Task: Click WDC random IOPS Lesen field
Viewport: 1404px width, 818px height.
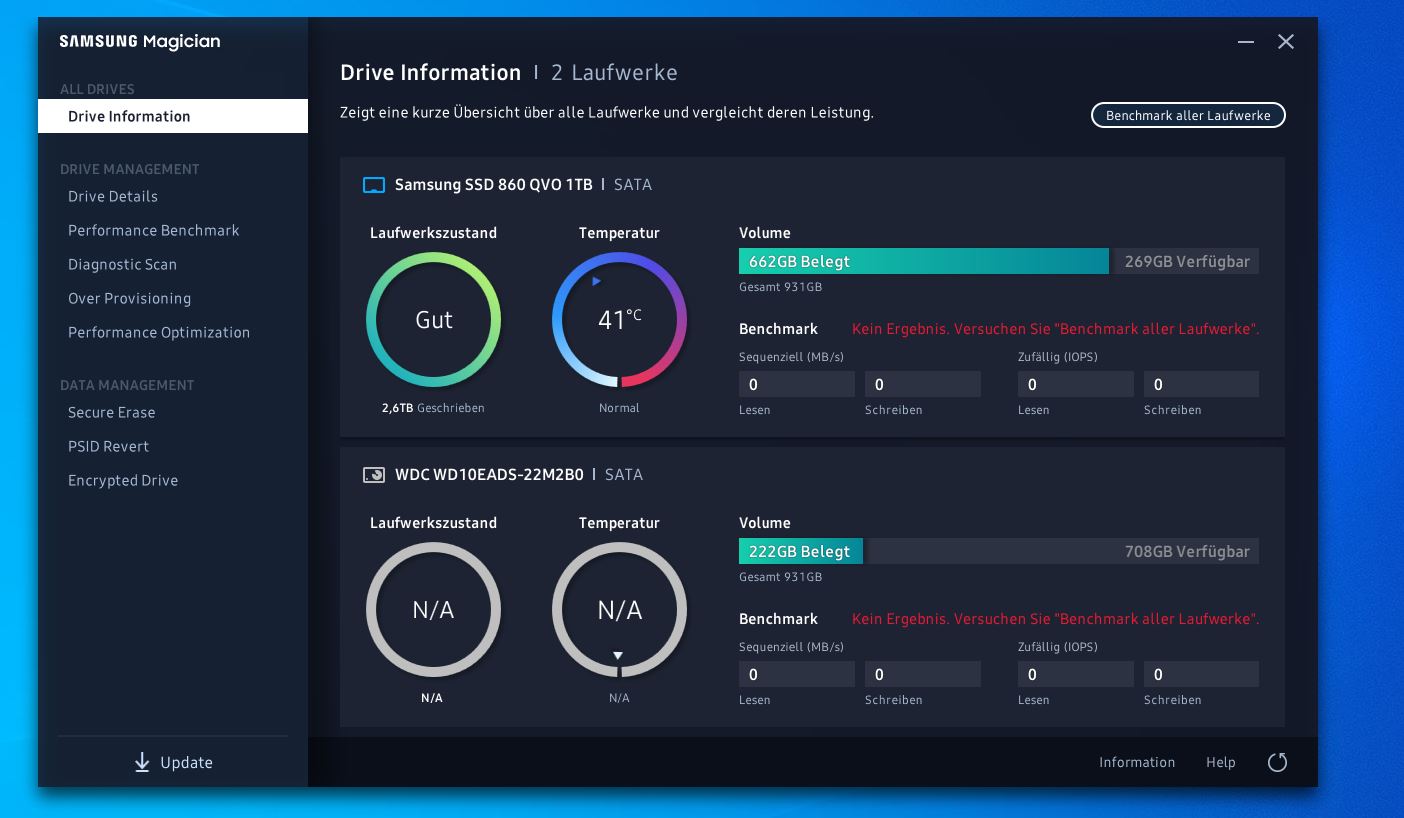Action: [1076, 674]
